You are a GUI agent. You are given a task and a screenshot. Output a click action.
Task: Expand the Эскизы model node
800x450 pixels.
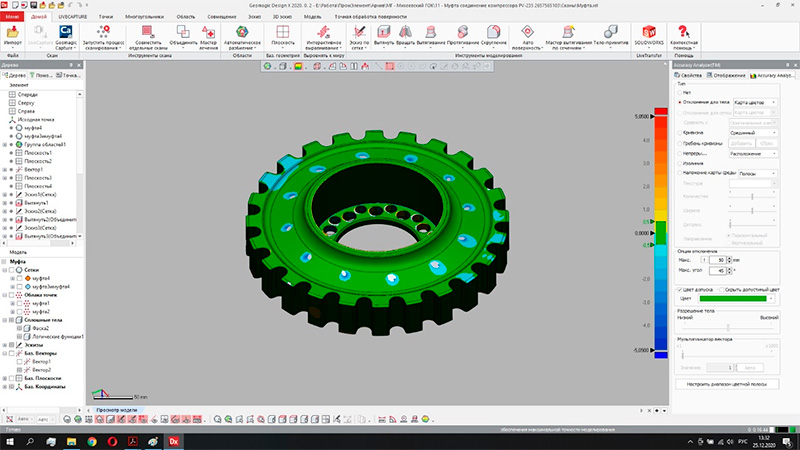(5, 345)
